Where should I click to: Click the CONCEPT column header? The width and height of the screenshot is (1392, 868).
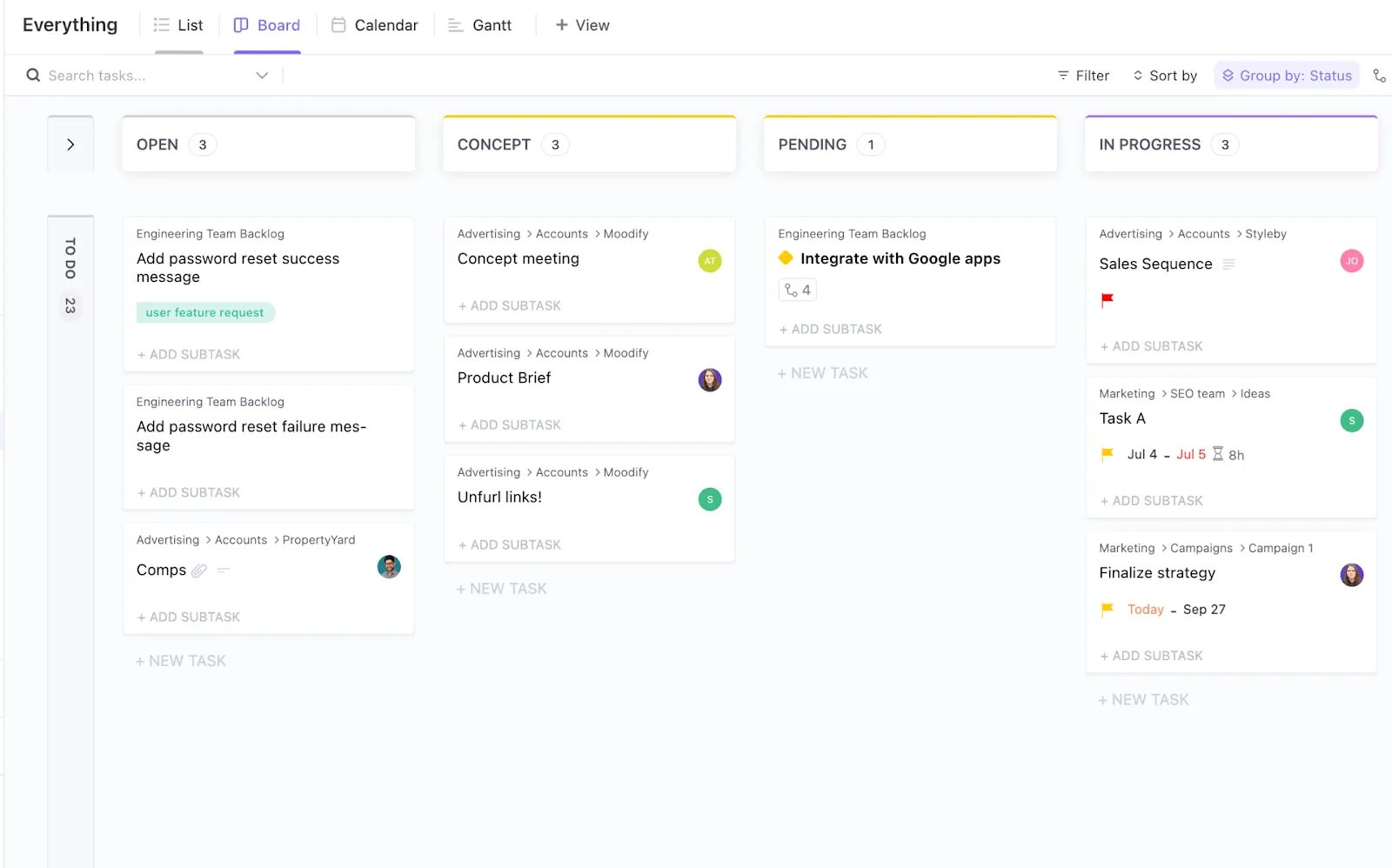tap(590, 144)
